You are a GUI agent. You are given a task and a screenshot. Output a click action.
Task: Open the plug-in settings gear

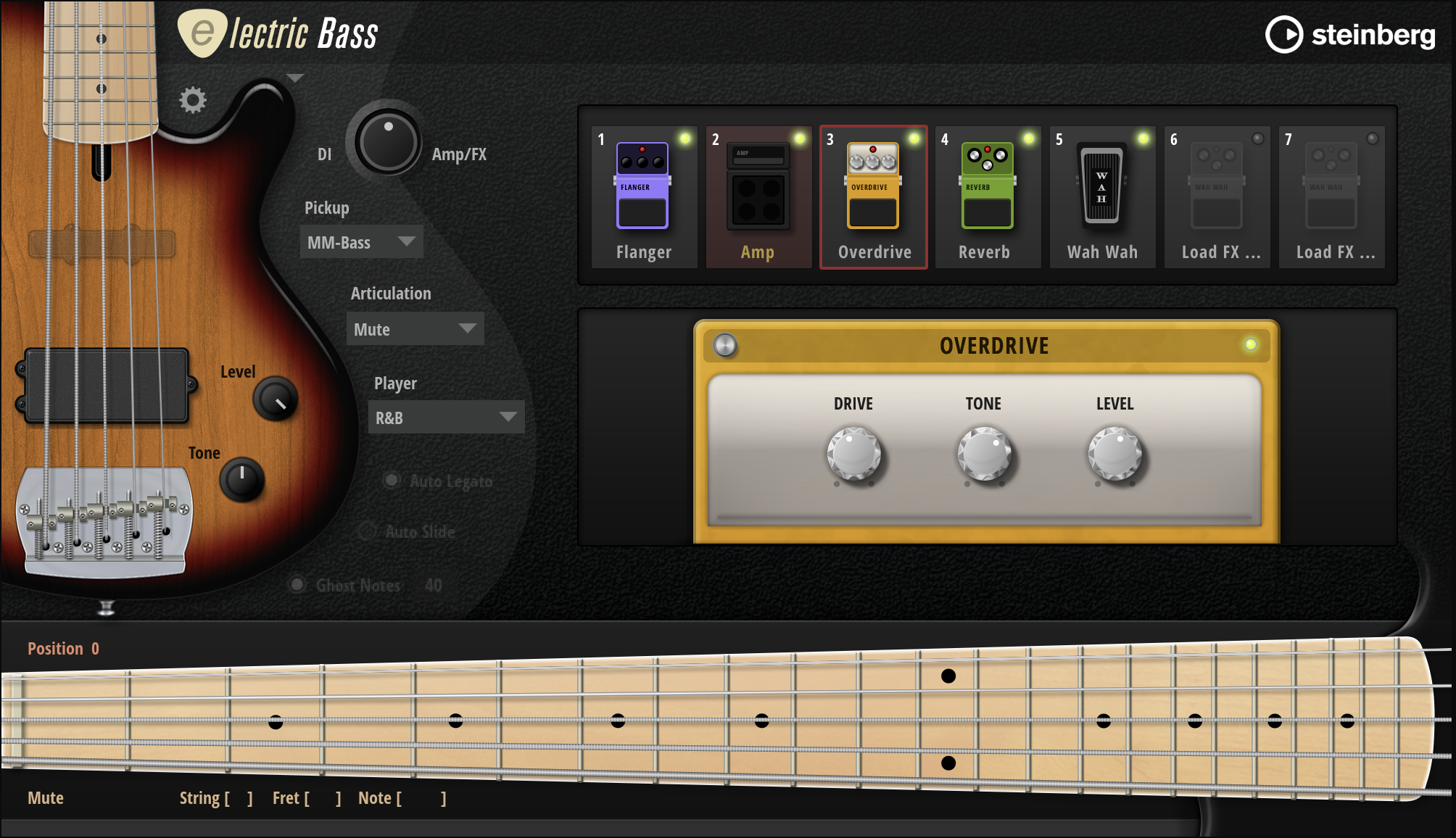193,101
